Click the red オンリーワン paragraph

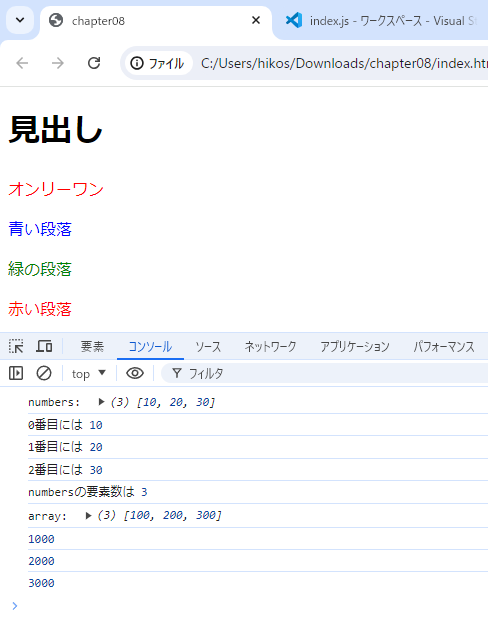point(56,189)
